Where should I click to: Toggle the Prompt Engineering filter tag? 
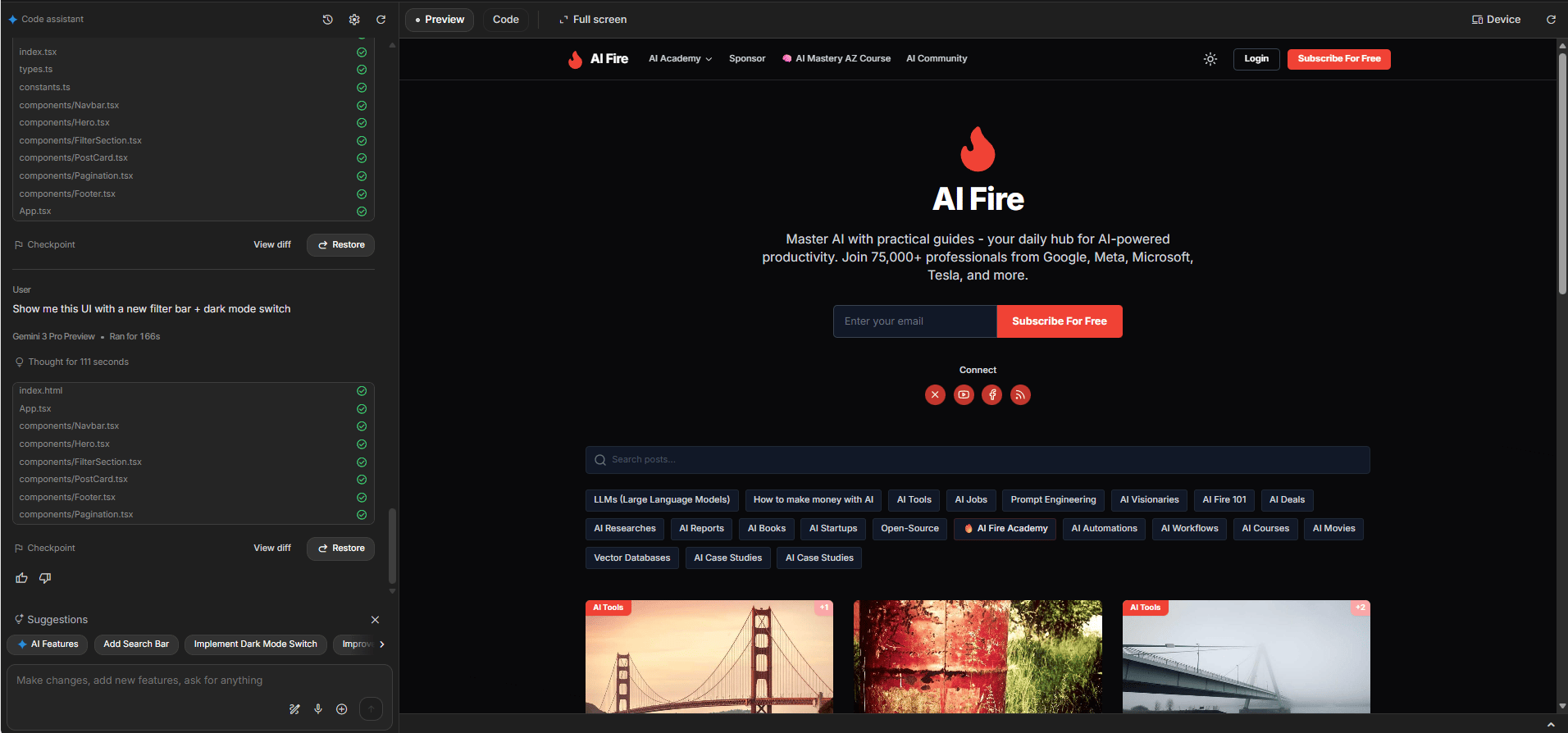(x=1053, y=500)
